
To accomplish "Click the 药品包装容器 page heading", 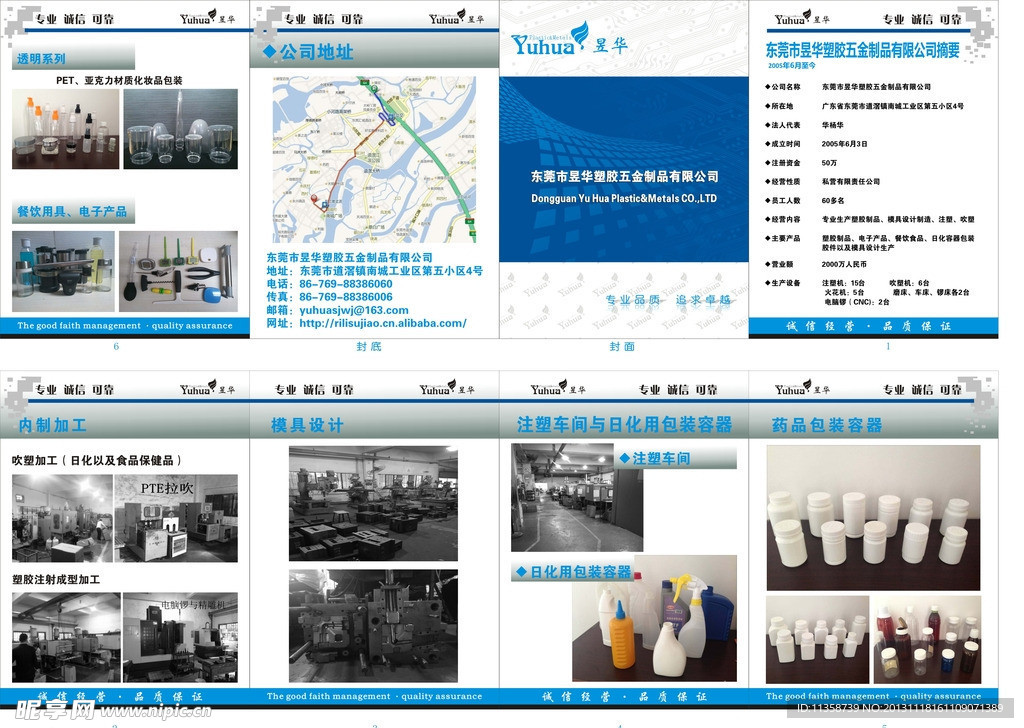I will pos(826,425).
